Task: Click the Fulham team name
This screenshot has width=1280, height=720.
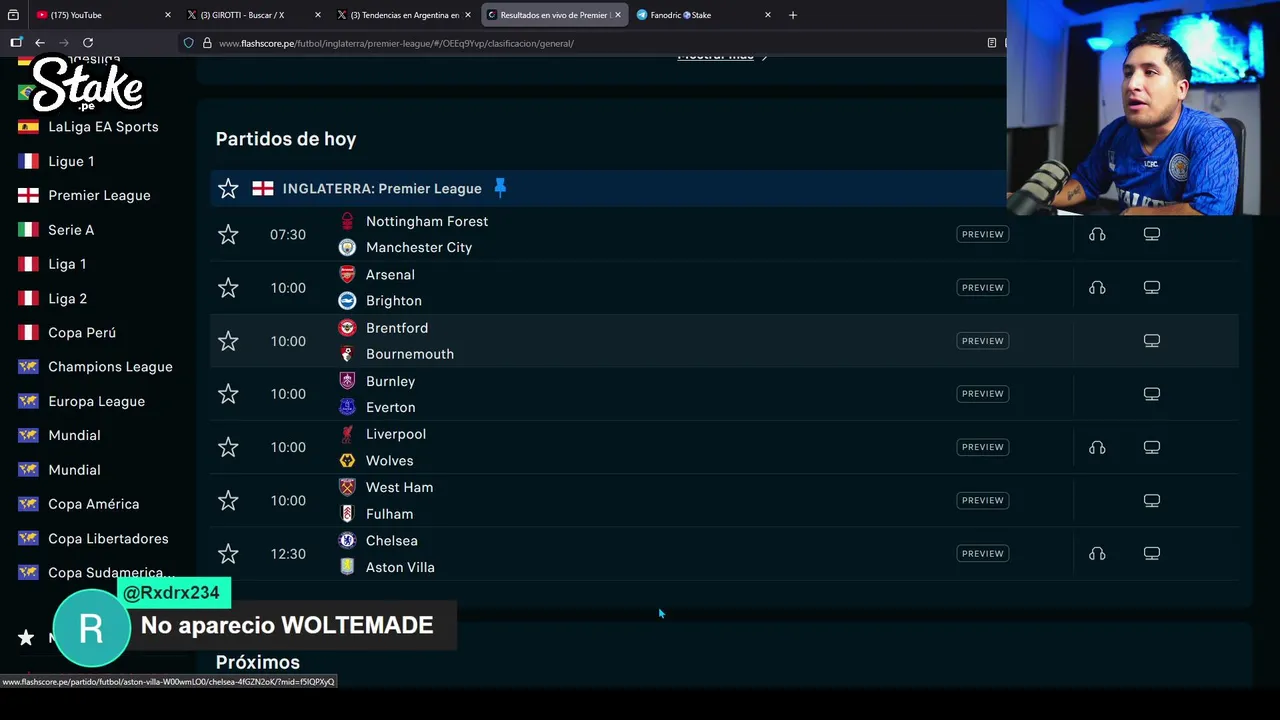Action: (389, 514)
